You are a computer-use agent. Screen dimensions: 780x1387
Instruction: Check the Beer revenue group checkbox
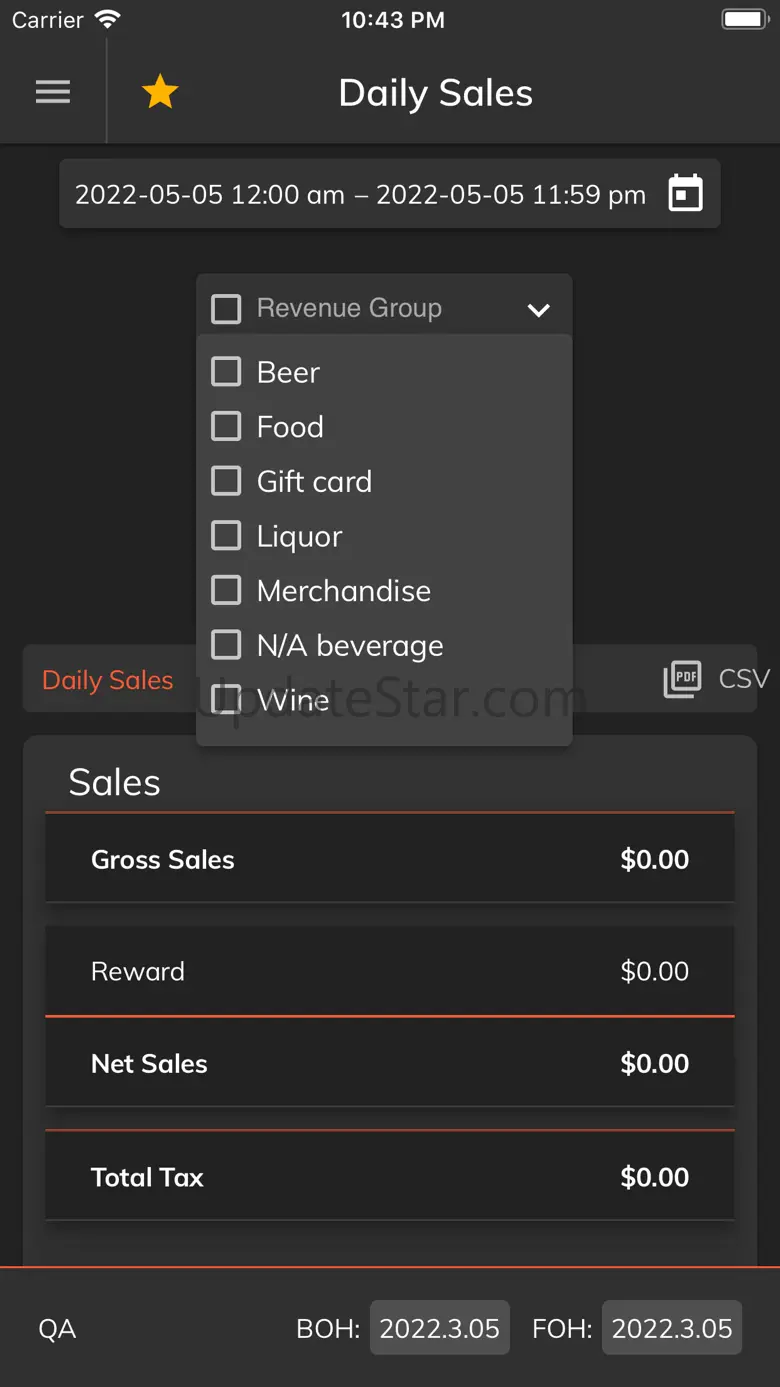coord(227,372)
